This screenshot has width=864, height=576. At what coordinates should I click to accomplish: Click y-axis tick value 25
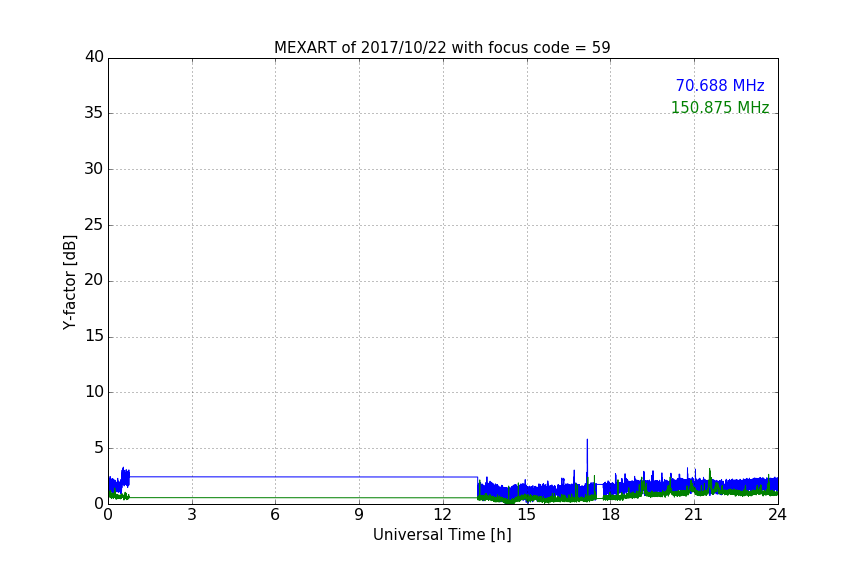[94, 225]
